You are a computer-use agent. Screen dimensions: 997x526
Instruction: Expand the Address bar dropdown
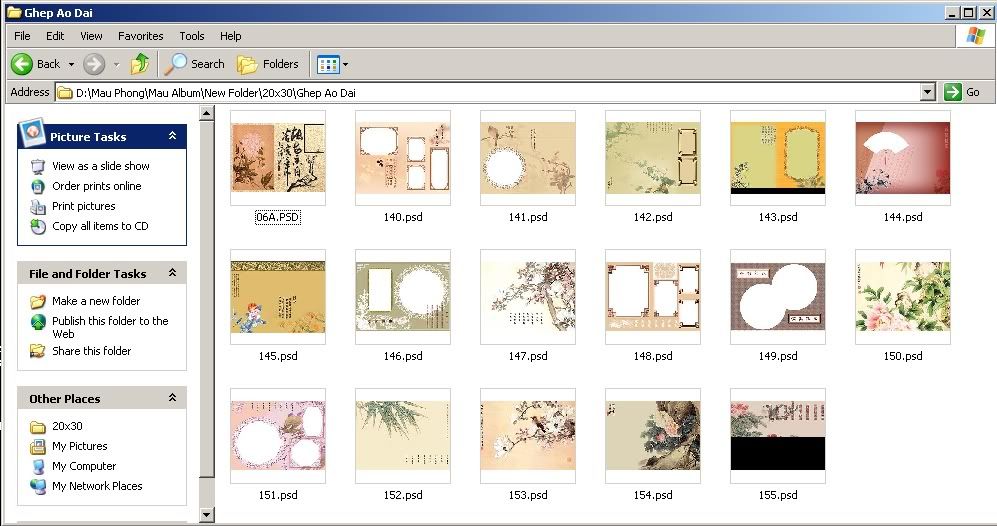point(928,92)
